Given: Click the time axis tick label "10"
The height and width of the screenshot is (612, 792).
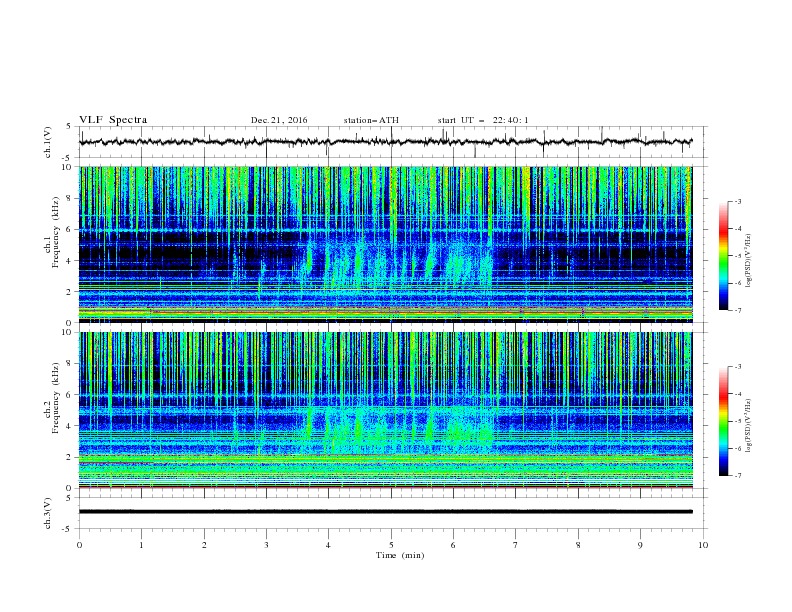Looking at the screenshot, I should click(703, 545).
